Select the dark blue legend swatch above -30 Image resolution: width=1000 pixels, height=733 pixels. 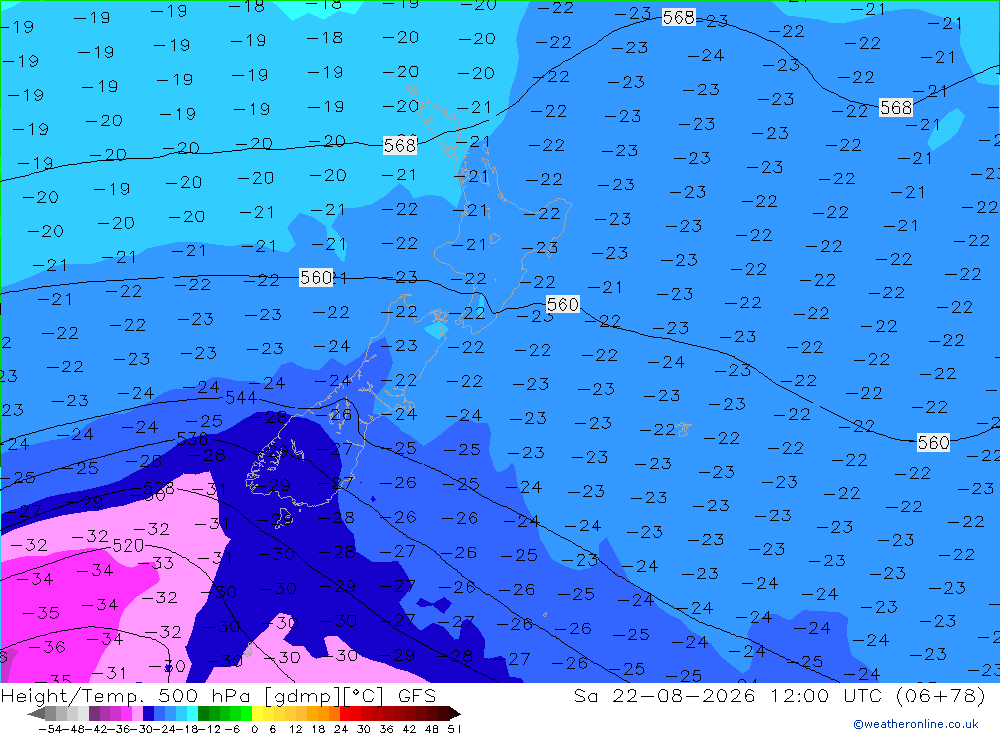pyautogui.click(x=148, y=713)
